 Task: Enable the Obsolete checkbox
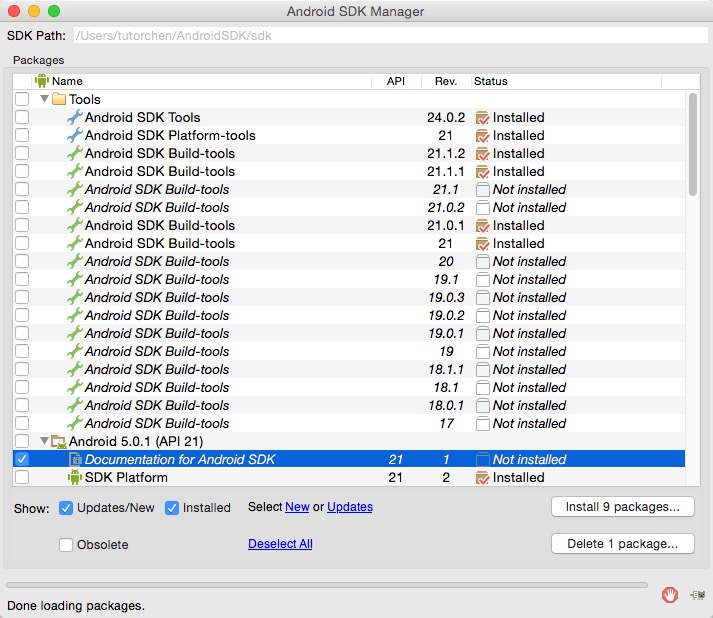point(66,545)
